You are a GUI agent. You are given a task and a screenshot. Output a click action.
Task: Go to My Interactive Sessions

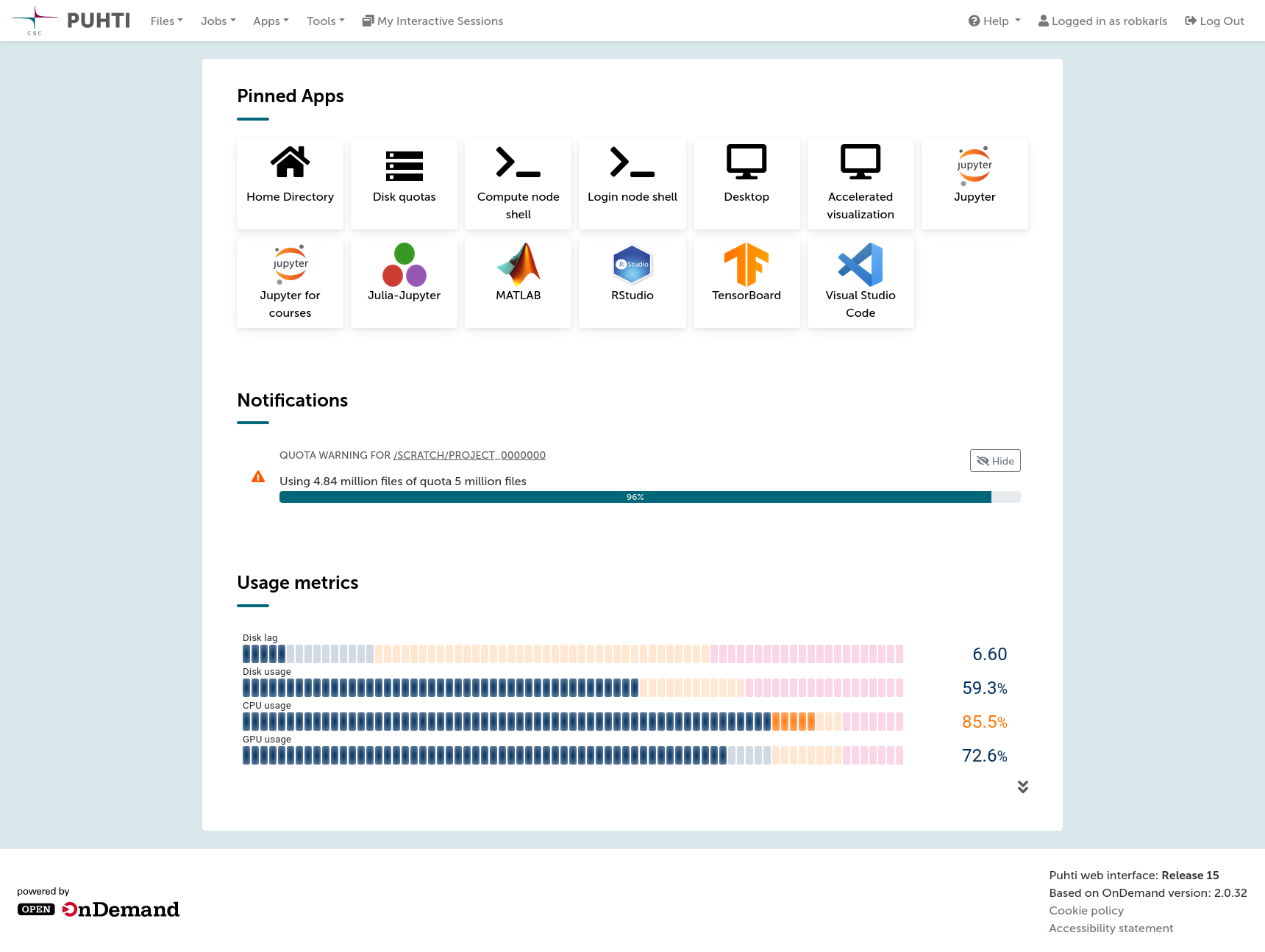432,21
